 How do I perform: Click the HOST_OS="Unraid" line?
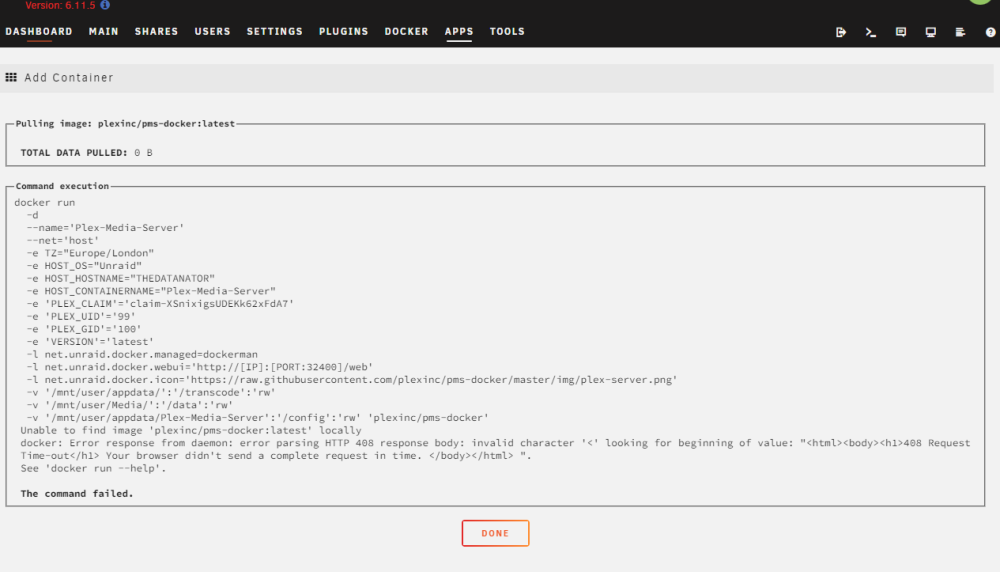(84, 266)
